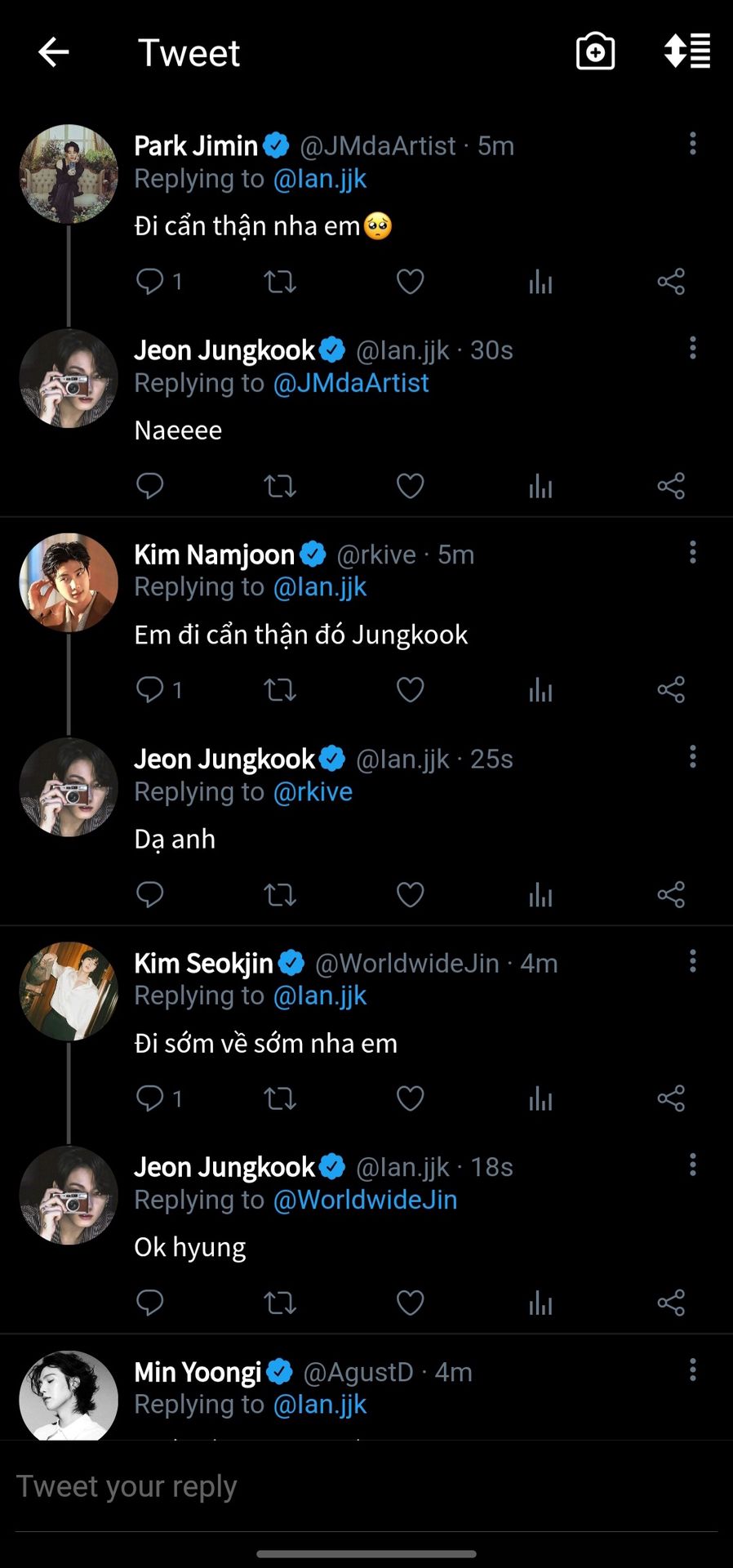Open more options for Park Jimin's tweet

pyautogui.click(x=693, y=144)
